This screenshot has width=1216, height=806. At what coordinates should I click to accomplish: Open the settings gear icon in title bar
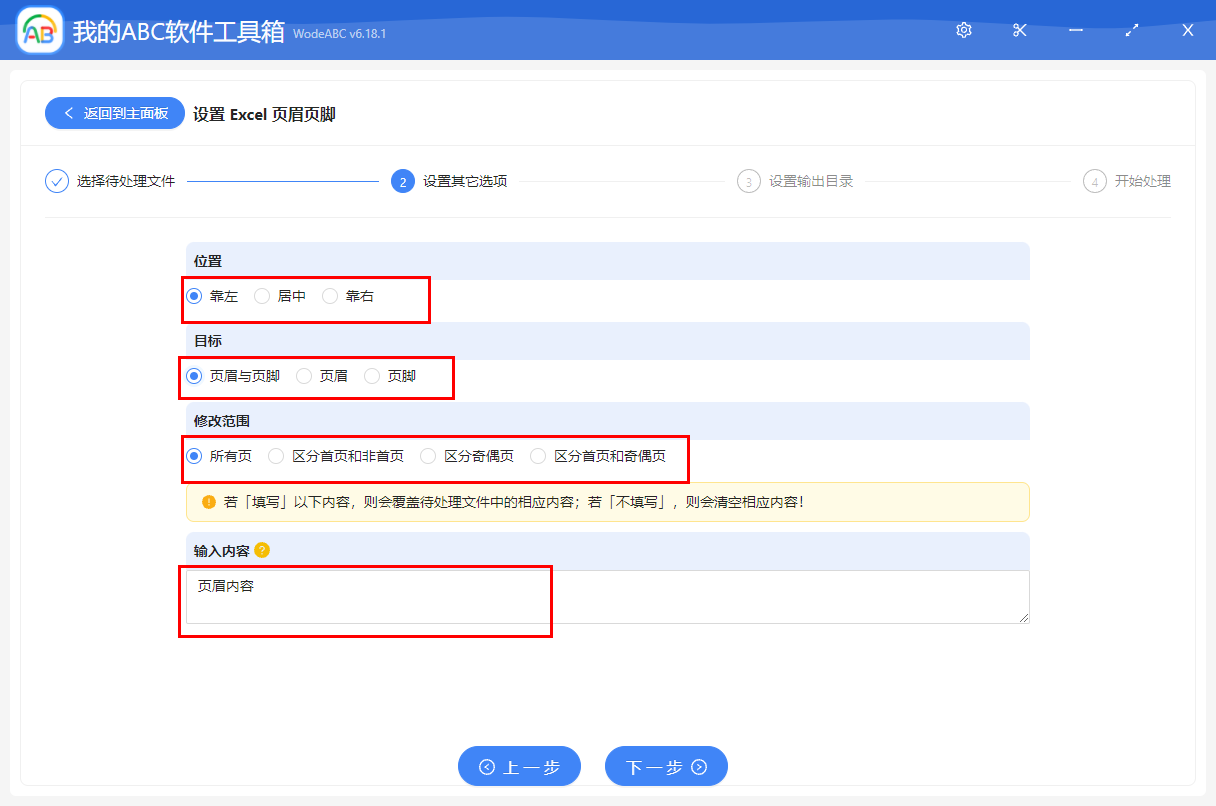click(964, 30)
